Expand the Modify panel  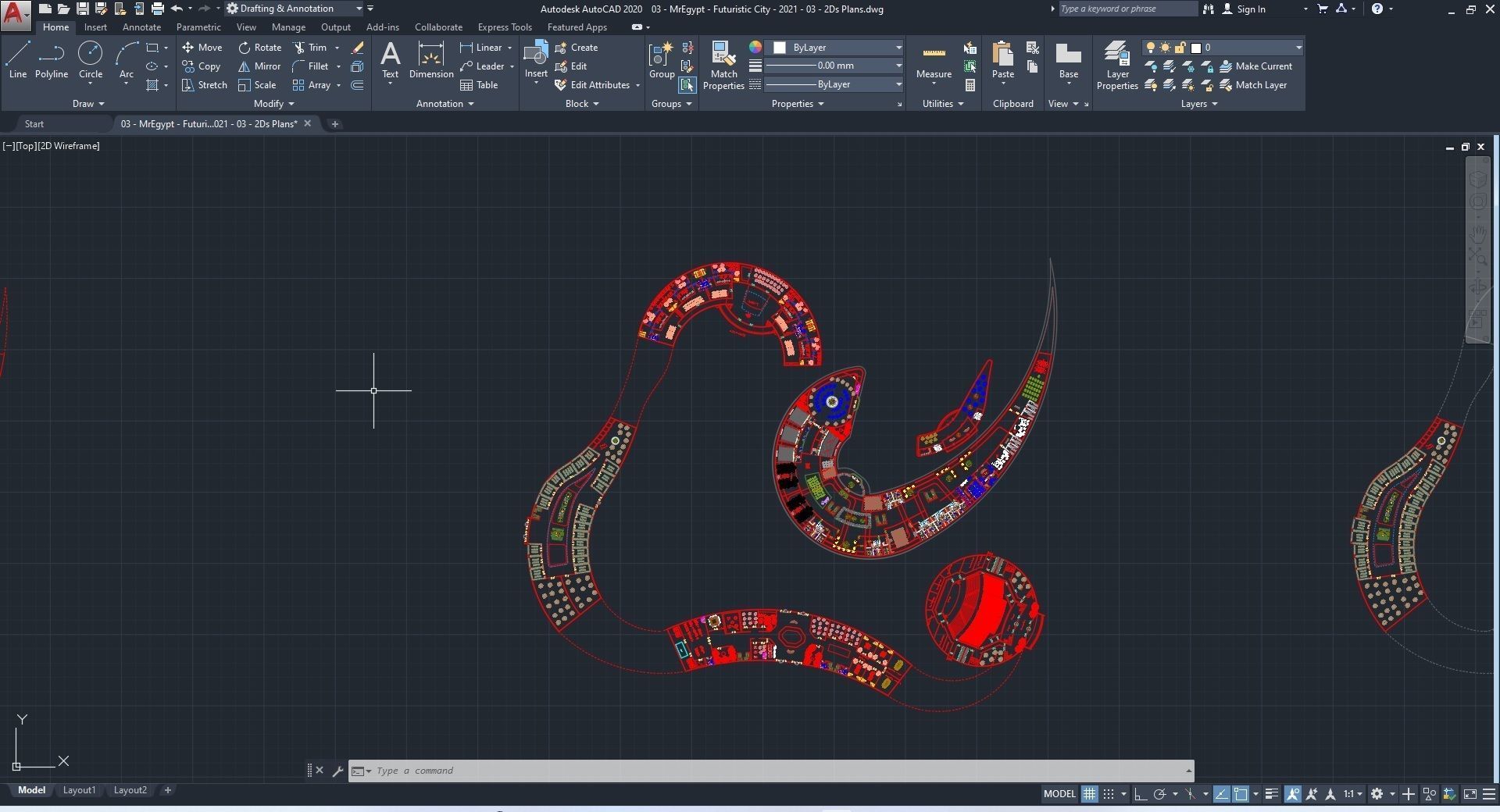[273, 104]
